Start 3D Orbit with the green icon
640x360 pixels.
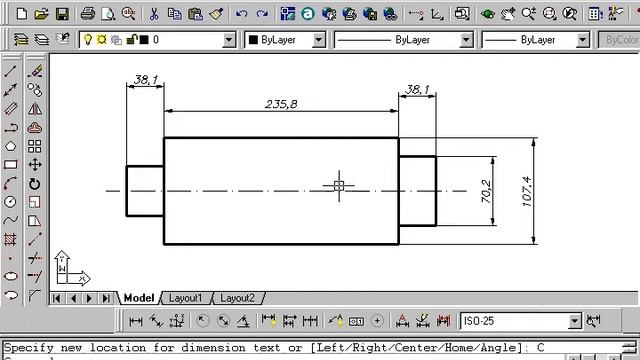coord(487,14)
